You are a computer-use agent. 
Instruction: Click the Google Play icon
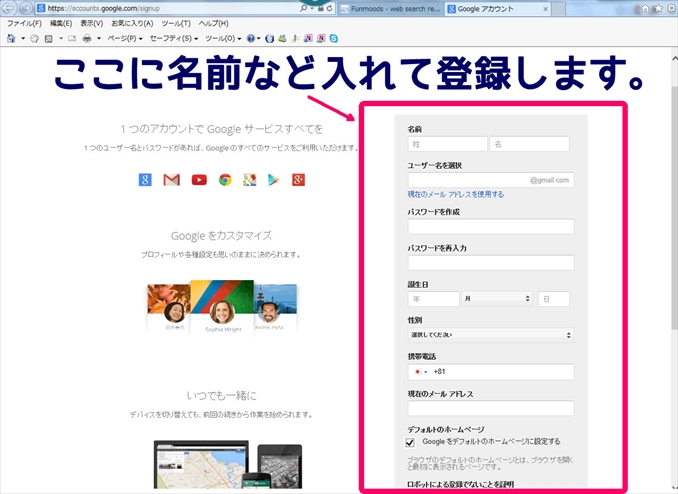pos(274,180)
